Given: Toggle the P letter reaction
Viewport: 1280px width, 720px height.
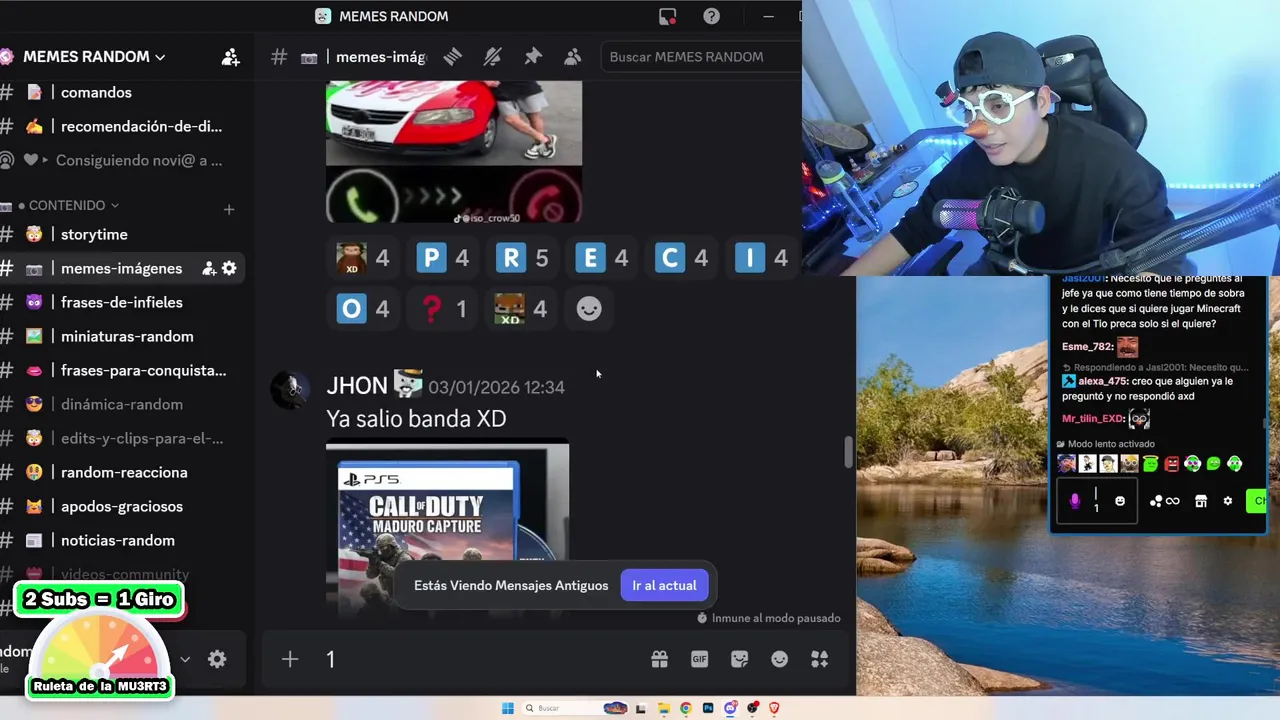Looking at the screenshot, I should (x=443, y=258).
